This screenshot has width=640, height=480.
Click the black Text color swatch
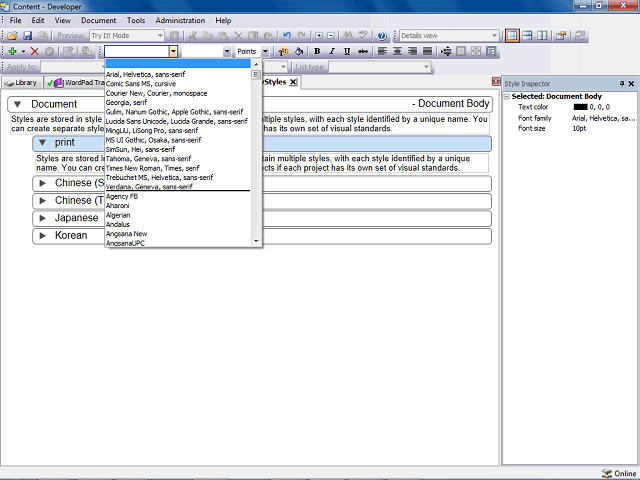(580, 107)
